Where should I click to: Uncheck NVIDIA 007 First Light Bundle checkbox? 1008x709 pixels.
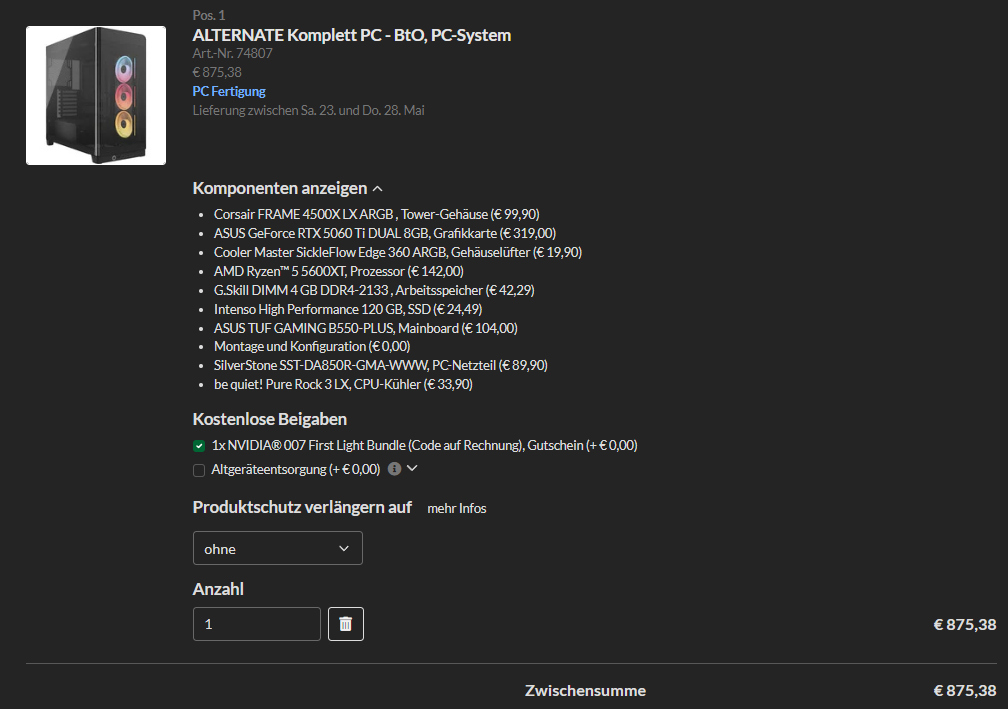pos(199,445)
